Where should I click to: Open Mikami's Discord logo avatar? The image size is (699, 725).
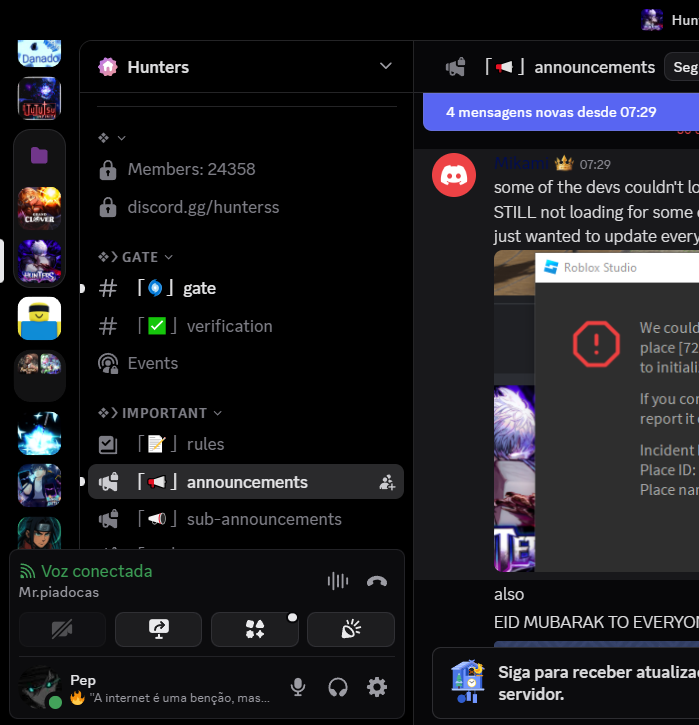coord(454,175)
